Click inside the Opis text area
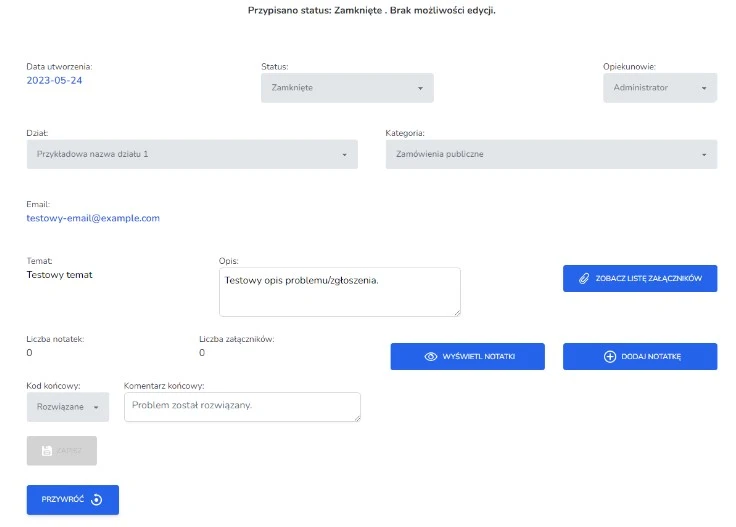The image size is (736, 527). (x=339, y=291)
